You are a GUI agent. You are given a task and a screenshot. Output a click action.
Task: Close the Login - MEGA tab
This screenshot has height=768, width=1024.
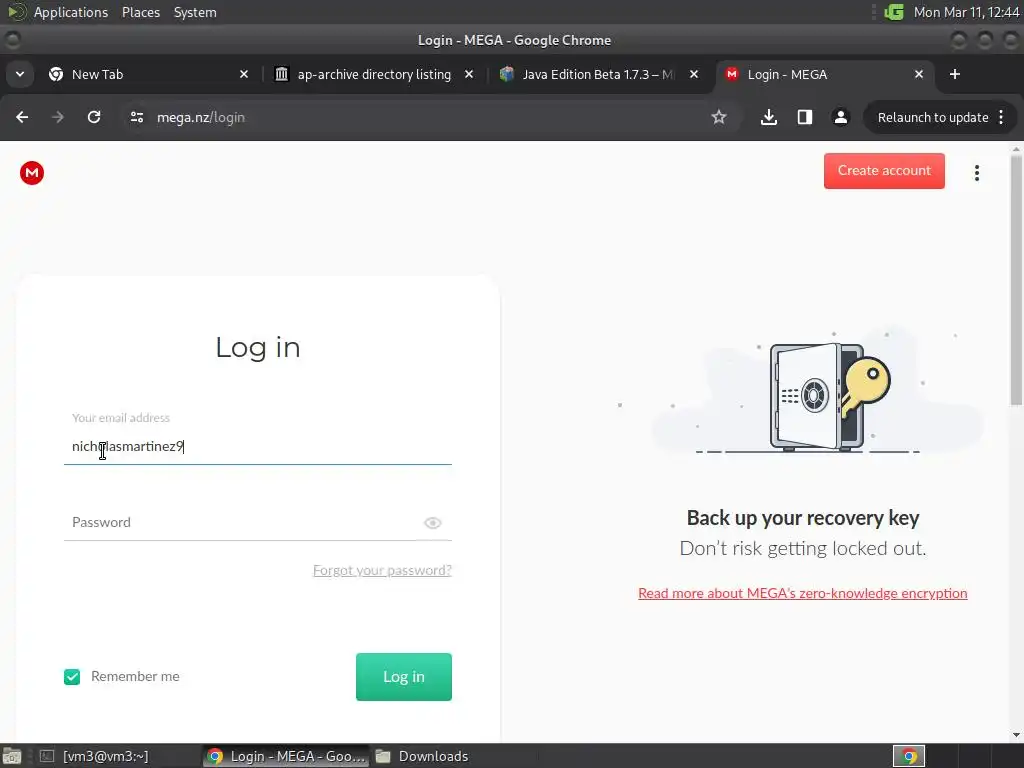pyautogui.click(x=918, y=74)
